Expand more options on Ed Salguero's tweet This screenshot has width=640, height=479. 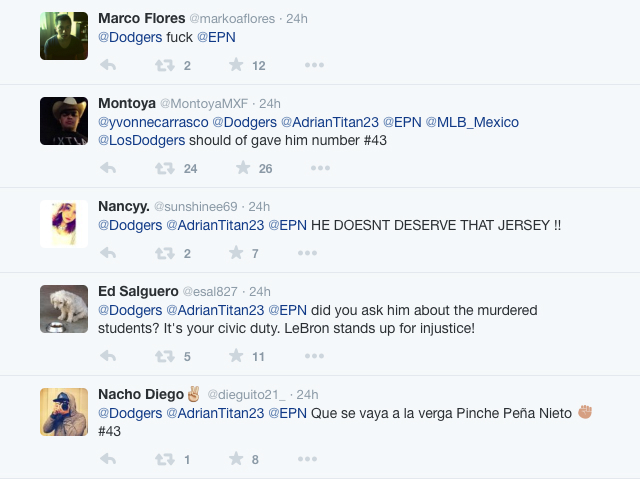tap(314, 357)
